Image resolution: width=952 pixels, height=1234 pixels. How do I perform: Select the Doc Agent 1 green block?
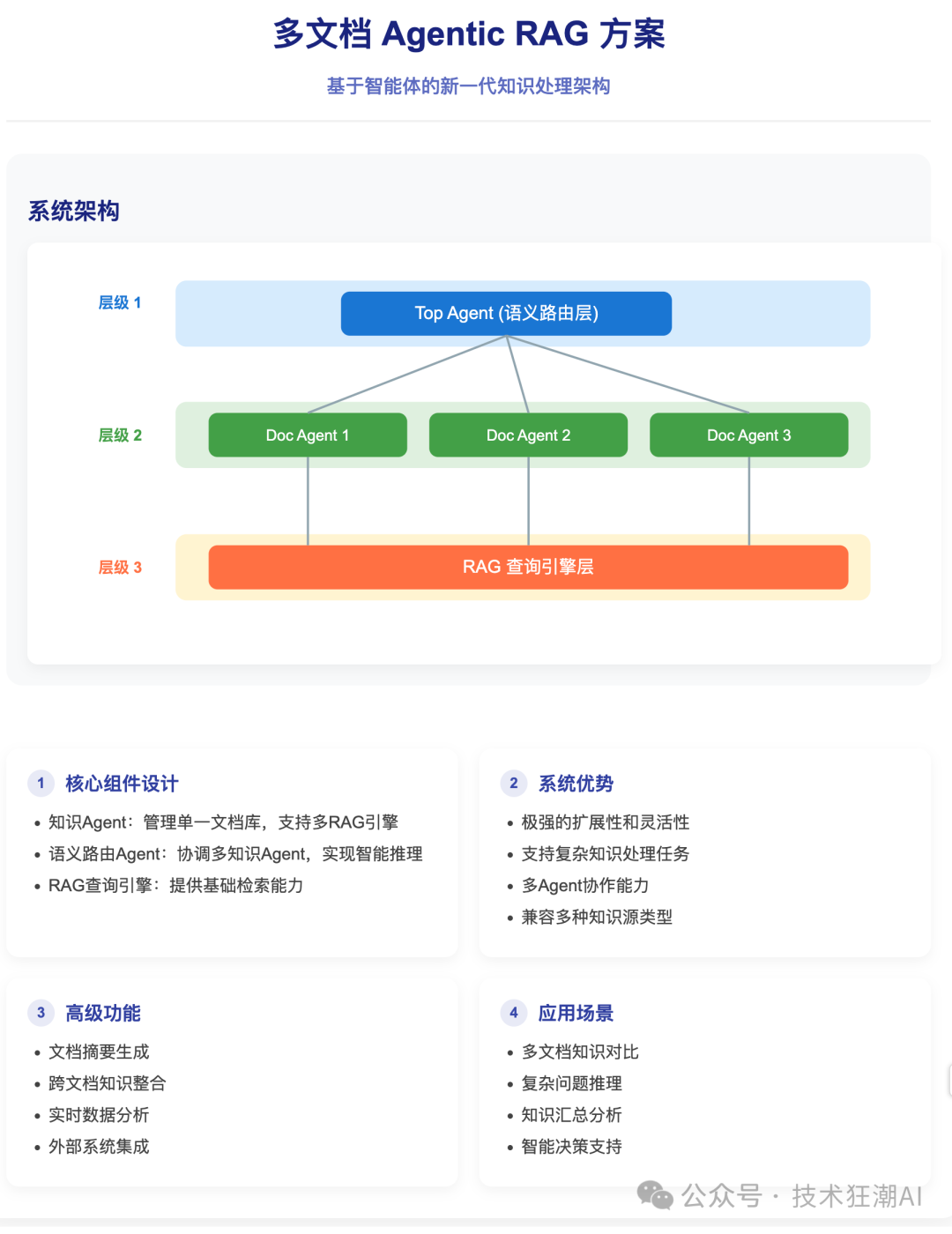pos(307,435)
